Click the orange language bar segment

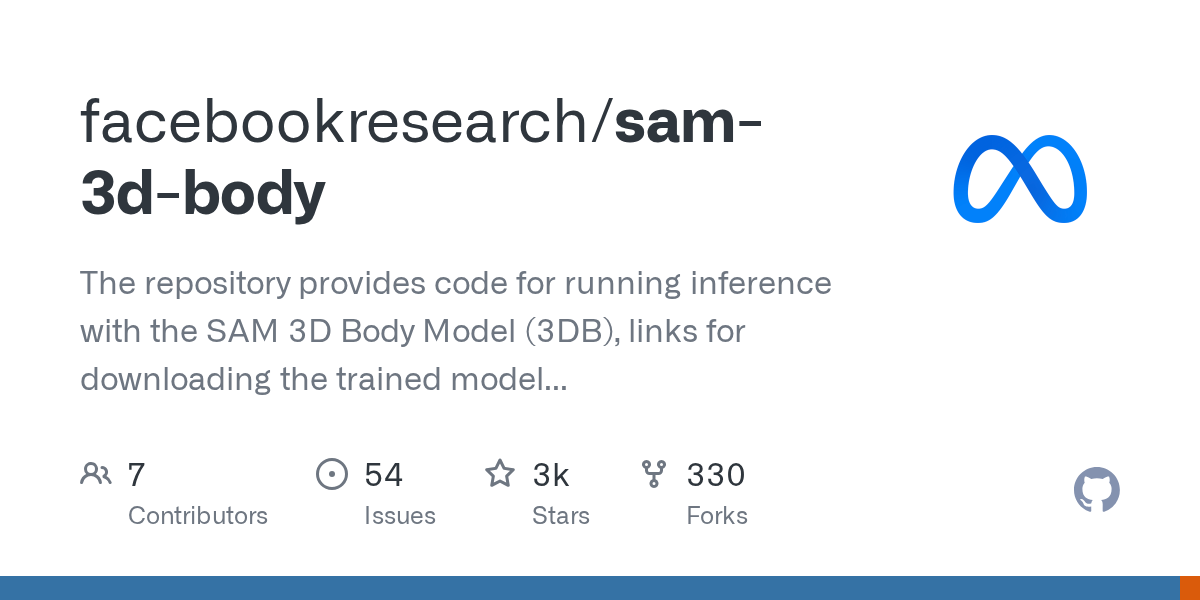click(x=1189, y=588)
